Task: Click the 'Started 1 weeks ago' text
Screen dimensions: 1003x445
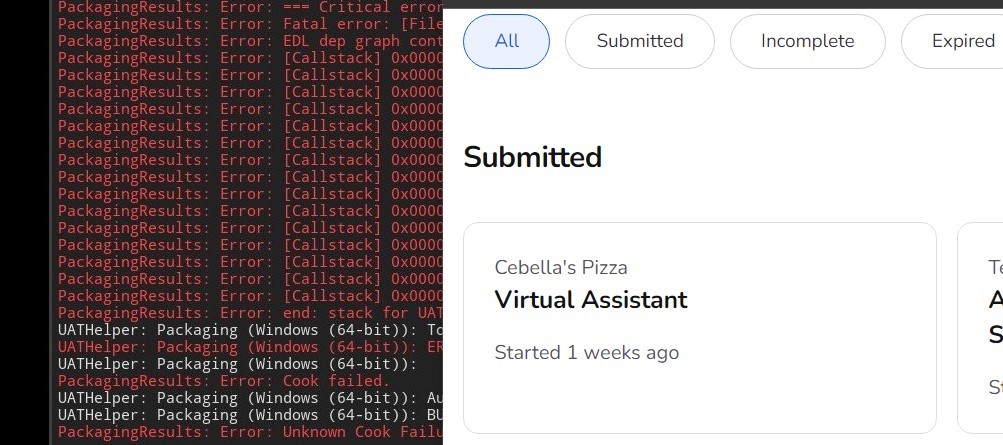Action: (x=586, y=352)
